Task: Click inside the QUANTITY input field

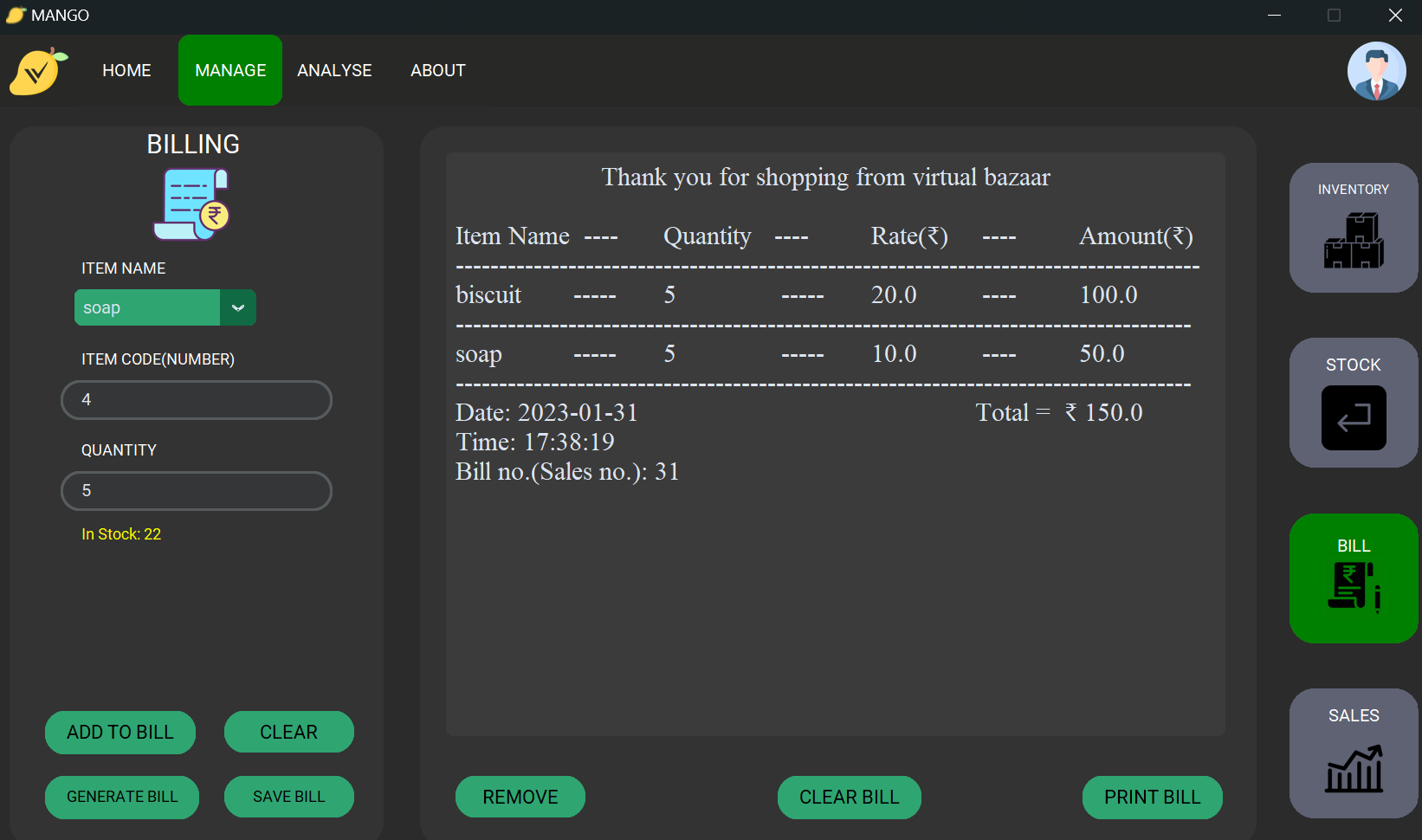Action: 196,491
